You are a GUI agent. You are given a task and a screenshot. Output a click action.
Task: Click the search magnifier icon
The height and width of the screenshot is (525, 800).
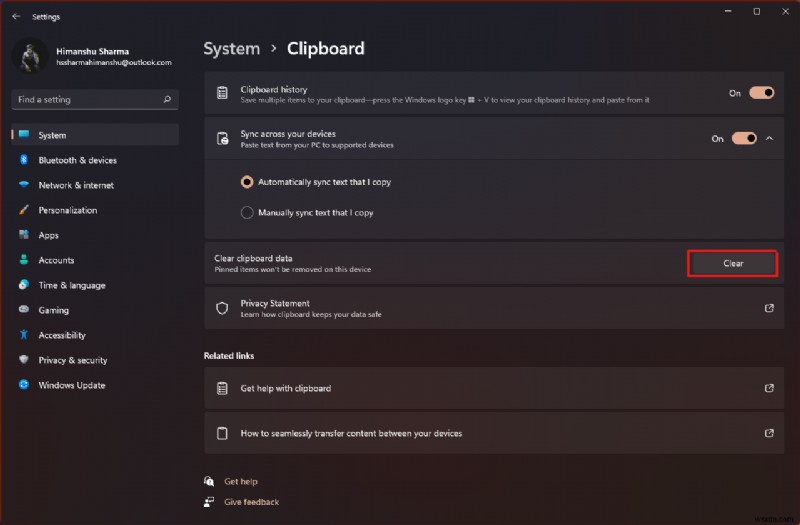click(x=167, y=100)
